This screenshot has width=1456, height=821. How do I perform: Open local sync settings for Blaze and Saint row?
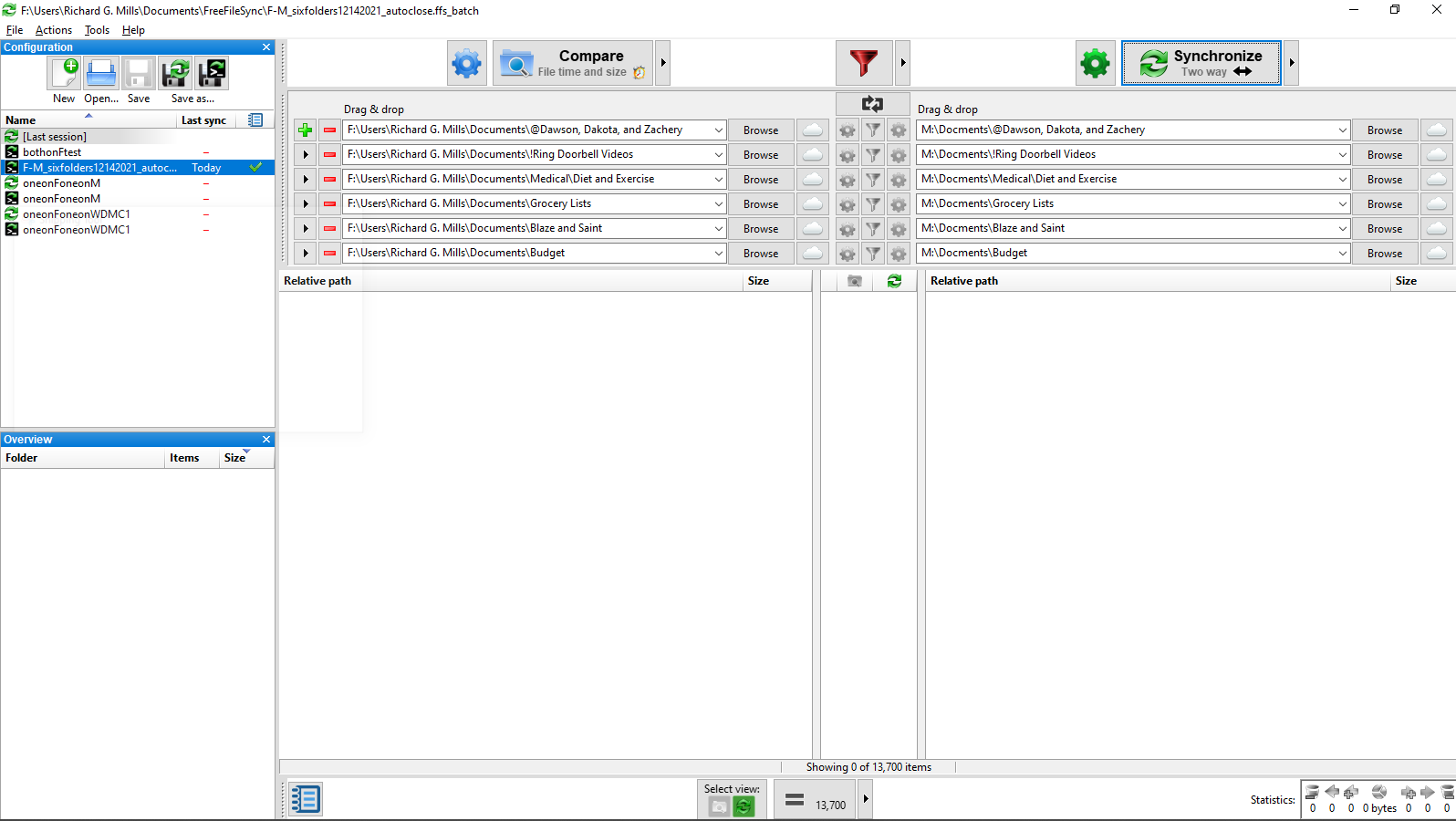coord(899,229)
